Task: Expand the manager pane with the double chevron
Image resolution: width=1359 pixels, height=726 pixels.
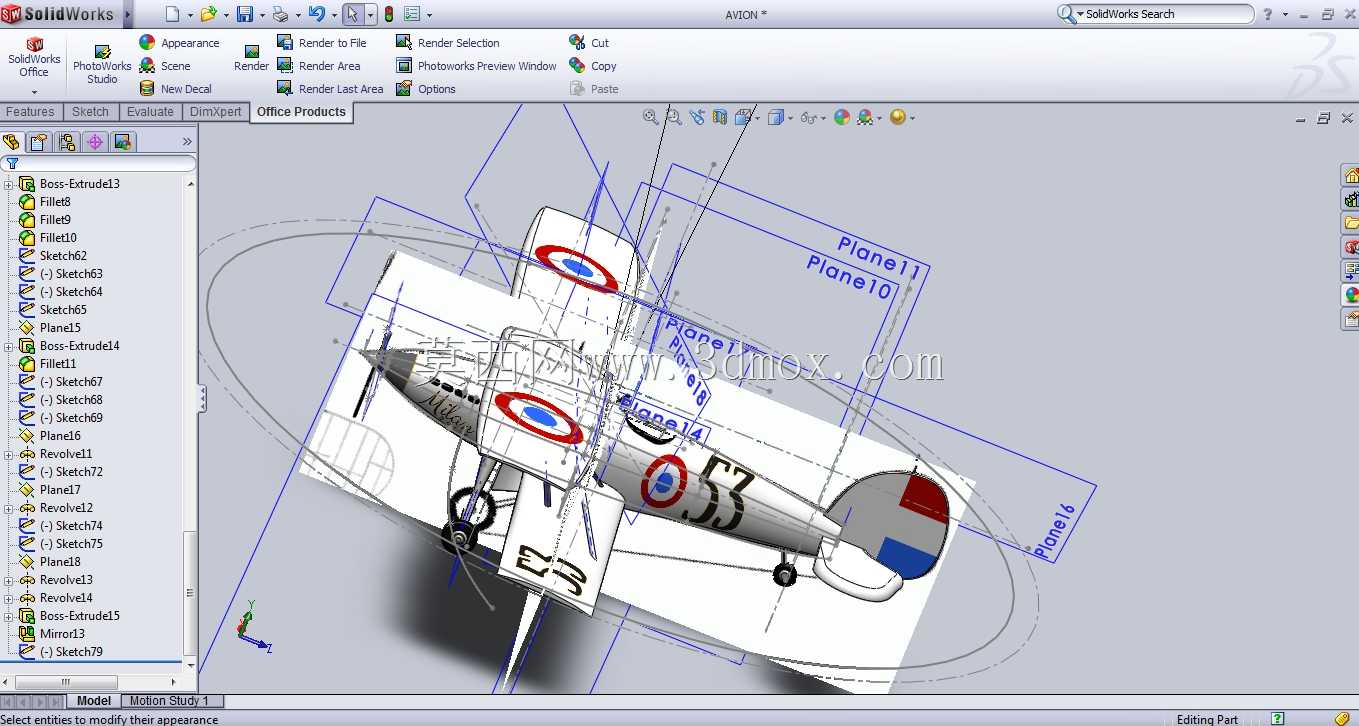Action: tap(187, 142)
